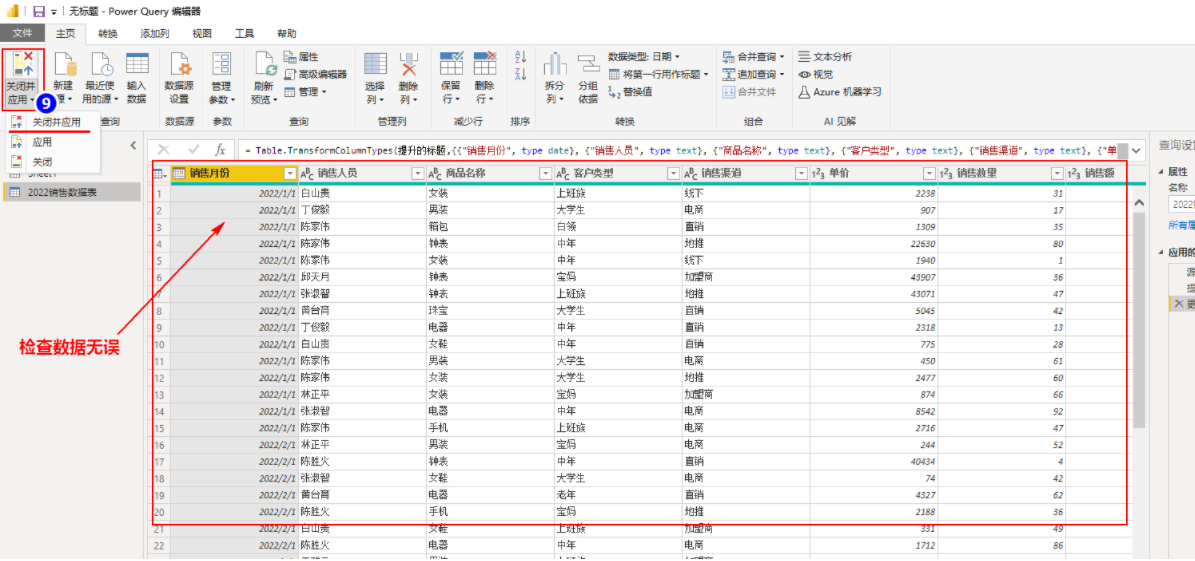Select the 2022销售数据表 query

[72, 192]
